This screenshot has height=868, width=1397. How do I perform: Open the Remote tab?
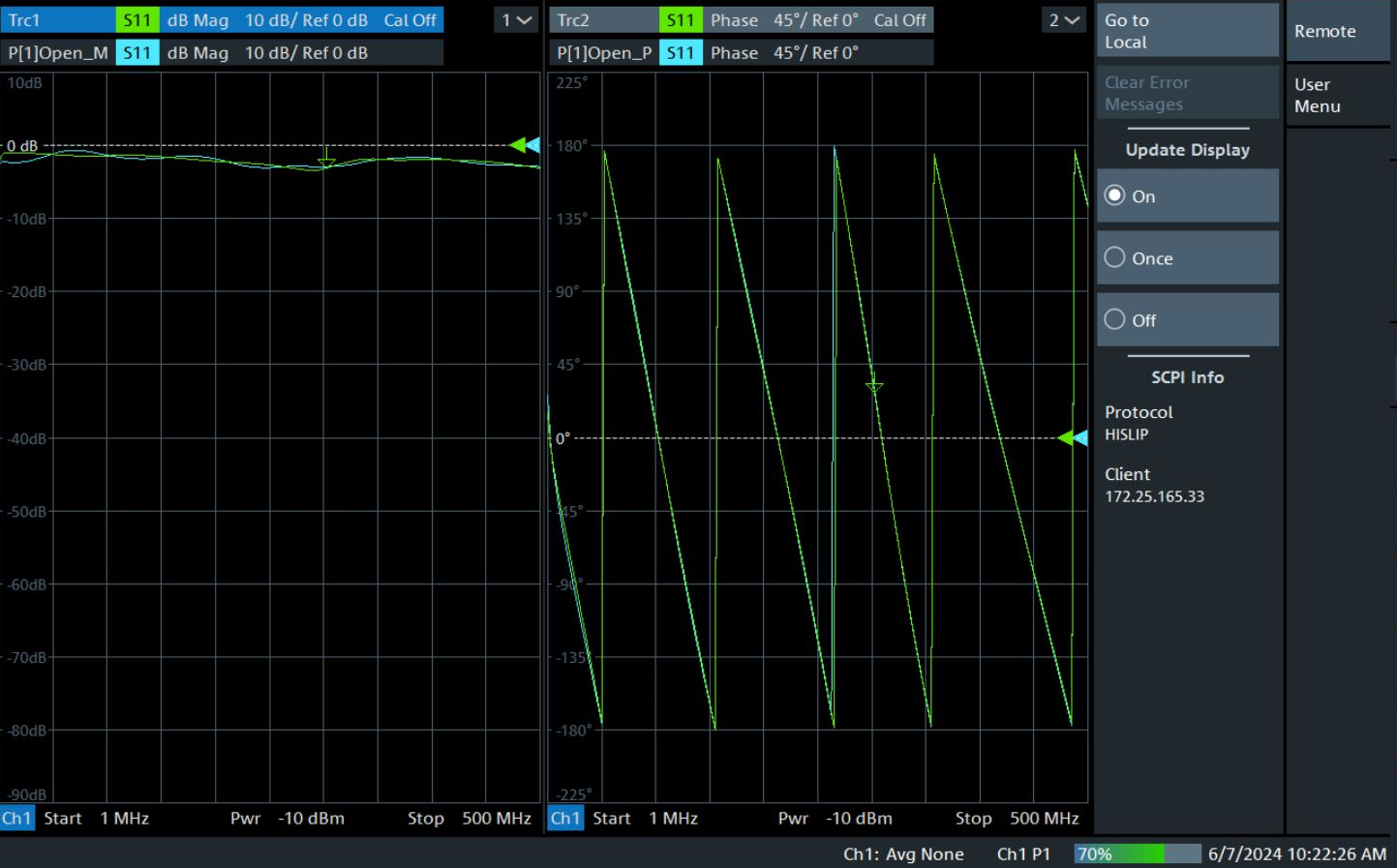[1338, 31]
